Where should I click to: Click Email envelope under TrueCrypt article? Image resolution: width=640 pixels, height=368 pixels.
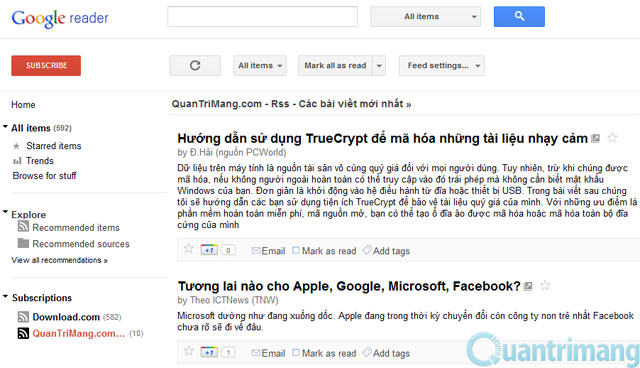point(256,250)
